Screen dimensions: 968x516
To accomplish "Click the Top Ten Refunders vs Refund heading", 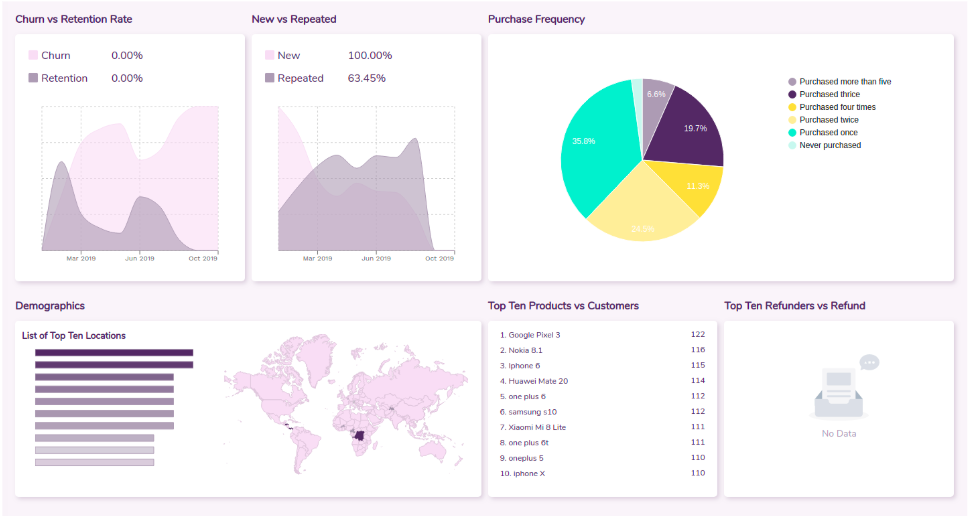I will 794,306.
